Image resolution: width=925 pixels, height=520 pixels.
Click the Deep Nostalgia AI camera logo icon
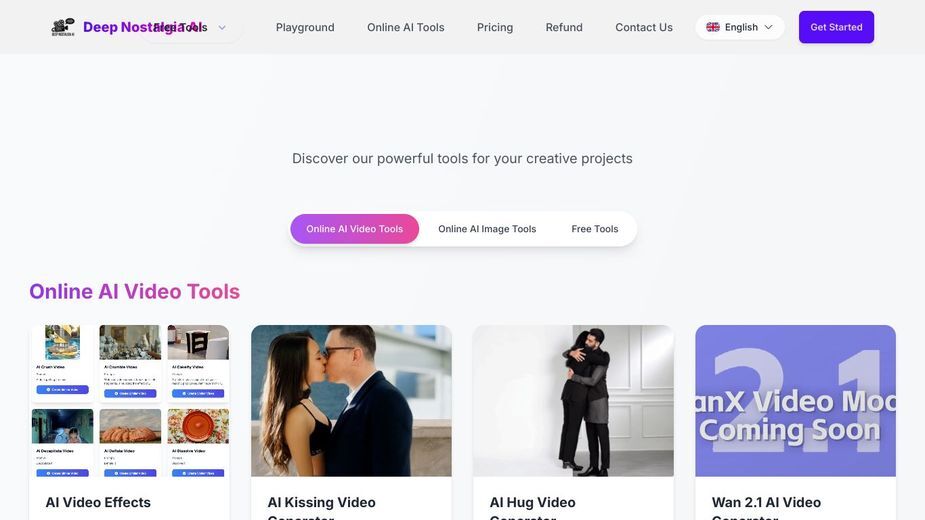63,27
